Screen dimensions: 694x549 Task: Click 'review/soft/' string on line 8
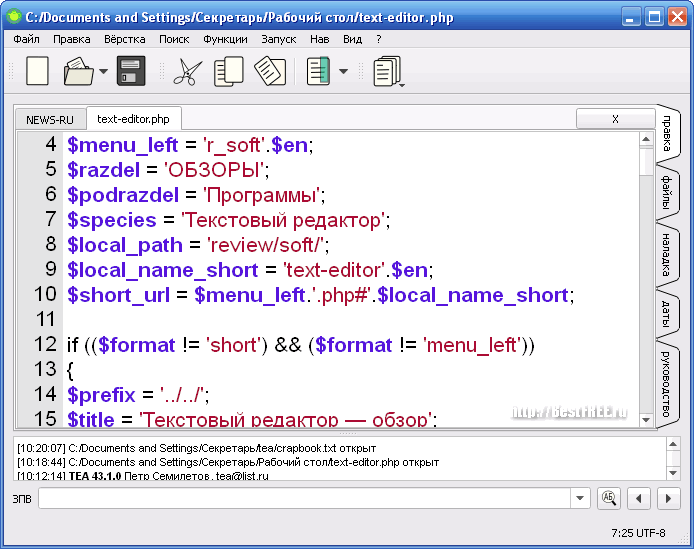click(266, 245)
